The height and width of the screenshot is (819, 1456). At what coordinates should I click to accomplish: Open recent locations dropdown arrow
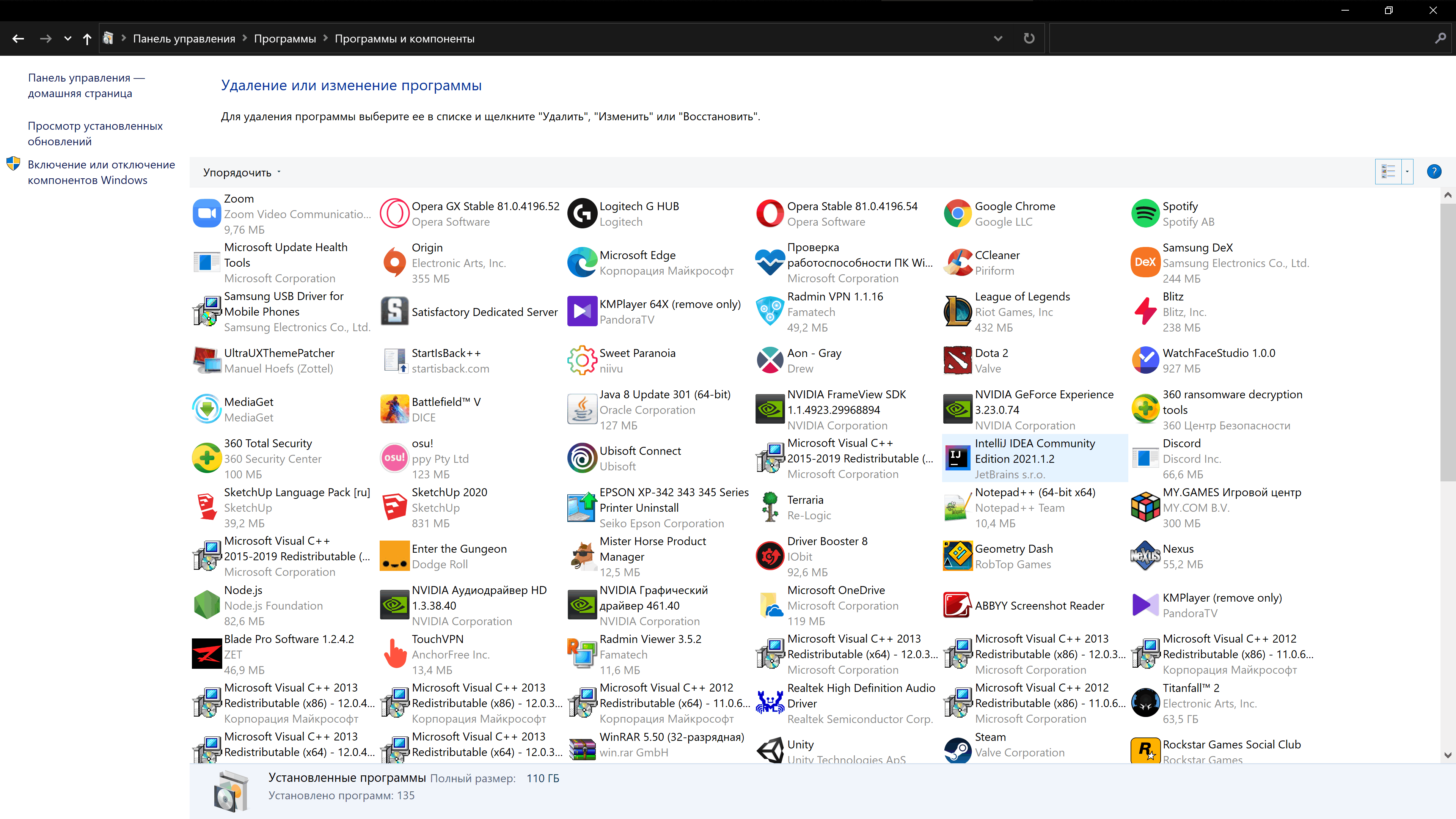tap(68, 38)
